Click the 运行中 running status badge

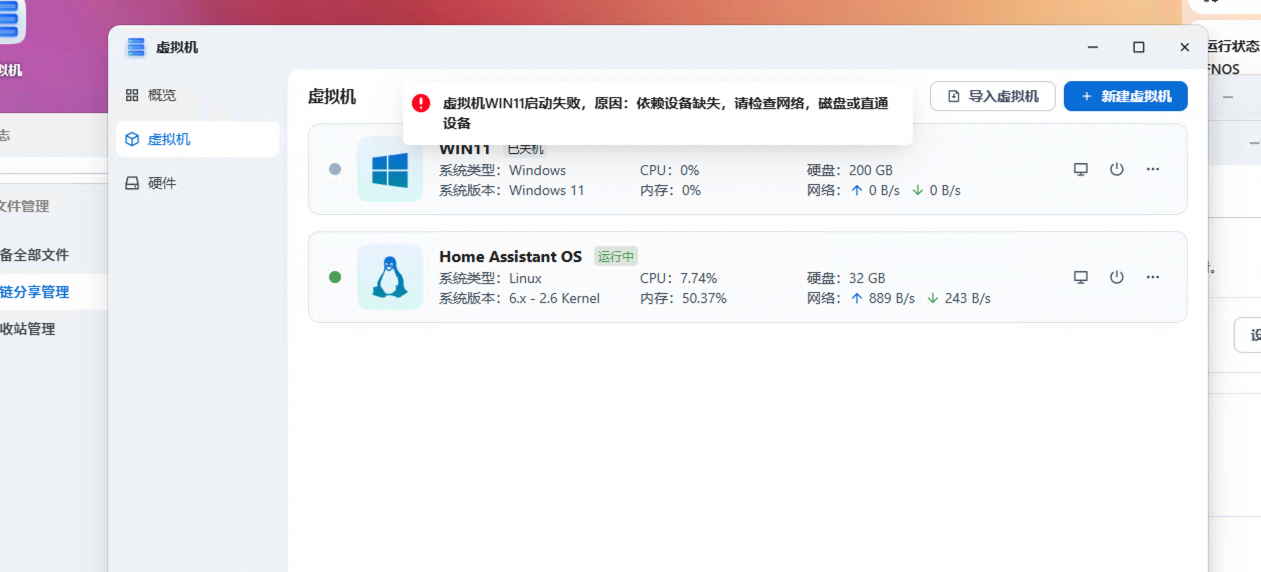pyautogui.click(x=615, y=257)
